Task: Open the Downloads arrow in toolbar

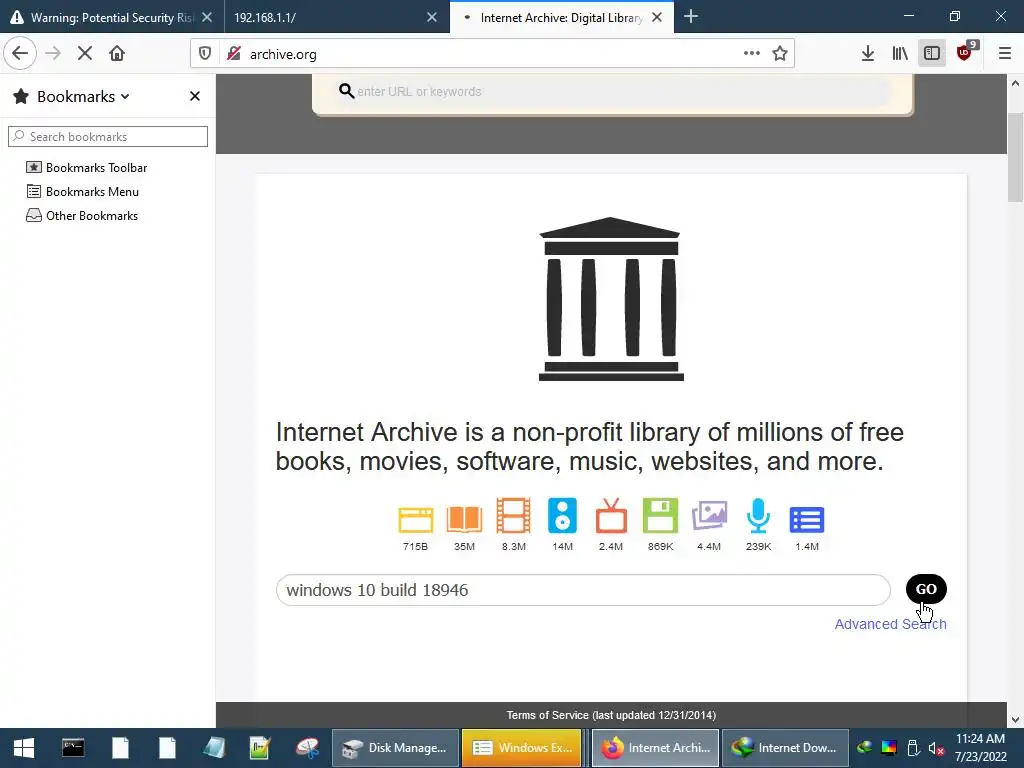Action: pyautogui.click(x=868, y=54)
